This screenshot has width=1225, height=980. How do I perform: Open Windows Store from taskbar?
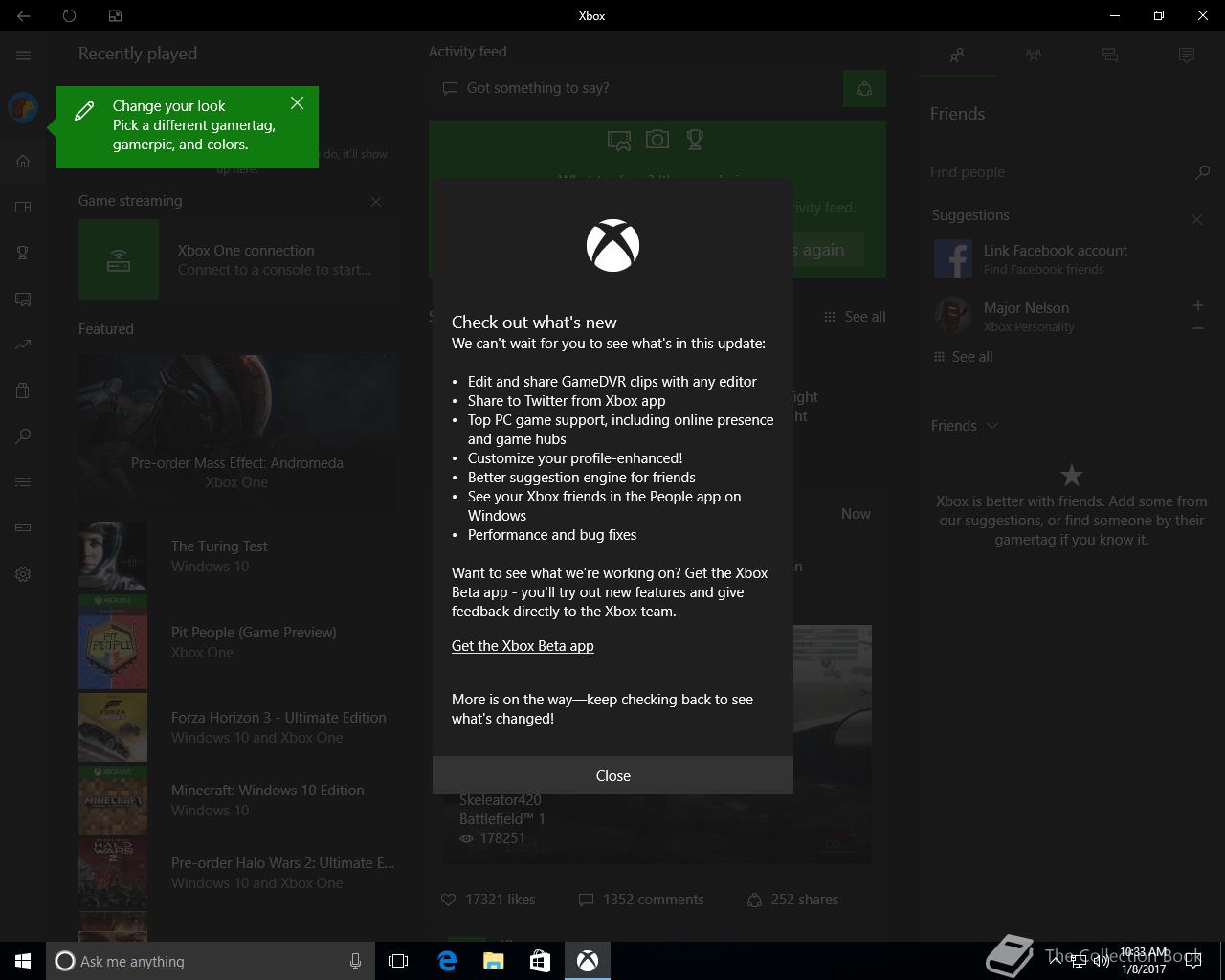[x=541, y=961]
